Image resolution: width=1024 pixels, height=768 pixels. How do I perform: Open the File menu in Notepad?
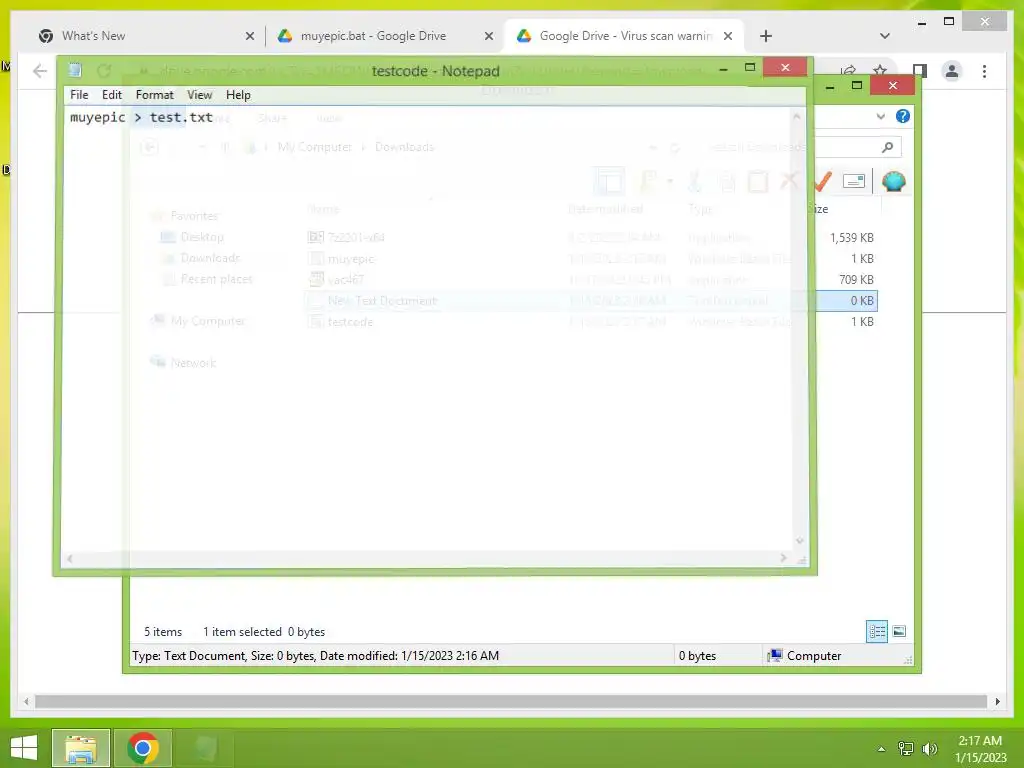(x=79, y=95)
